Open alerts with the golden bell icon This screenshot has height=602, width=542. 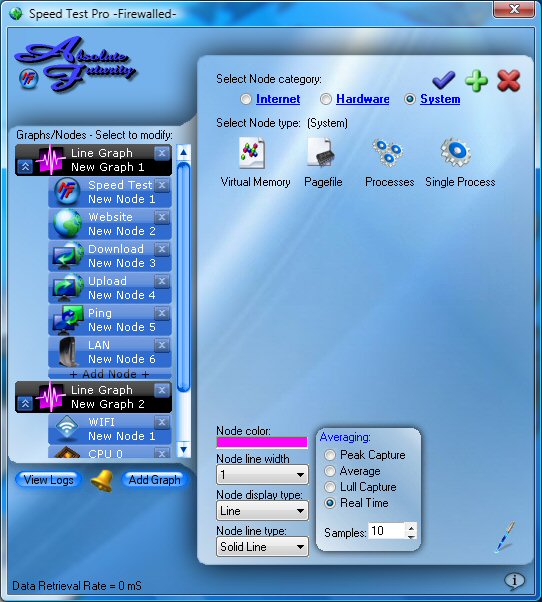[x=102, y=480]
